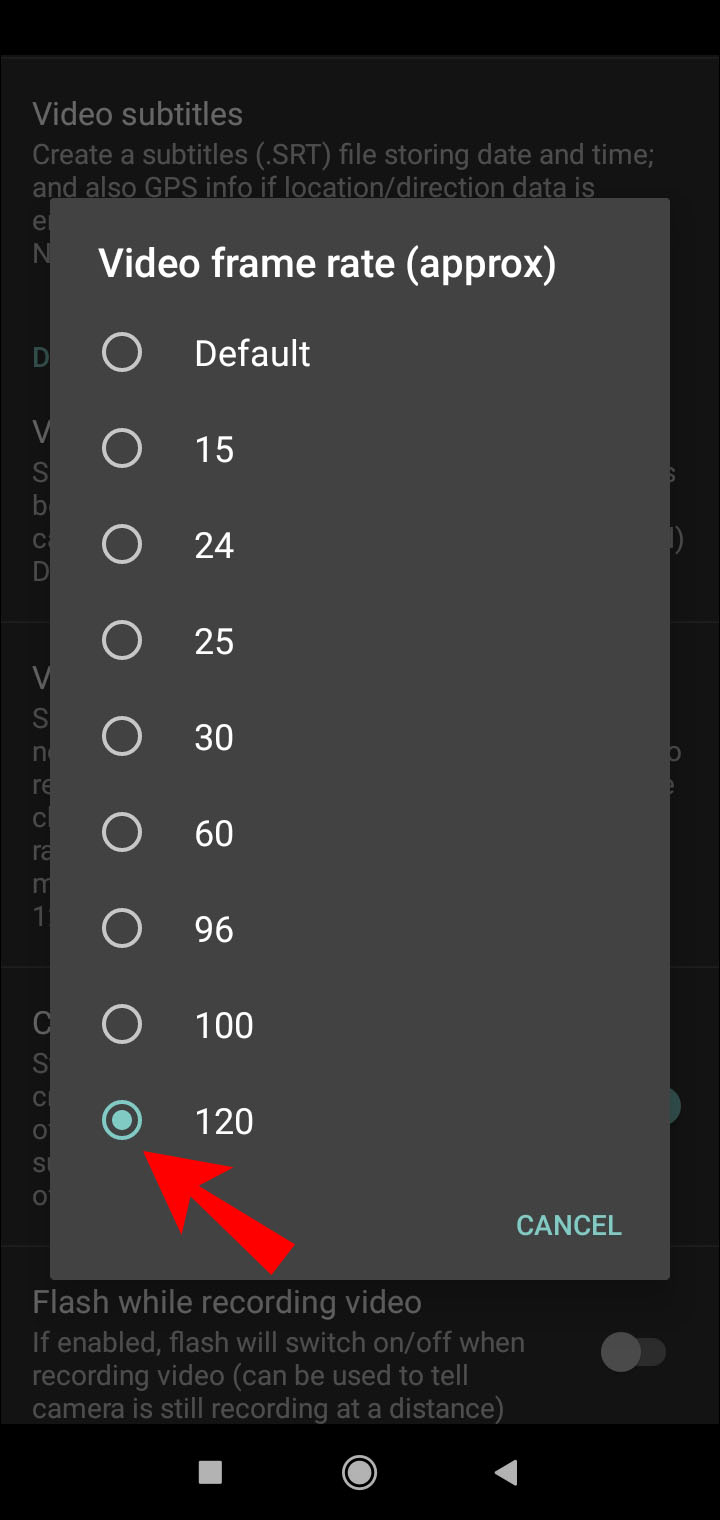
Task: Pick the 25 frame rate radio button
Action: point(122,641)
